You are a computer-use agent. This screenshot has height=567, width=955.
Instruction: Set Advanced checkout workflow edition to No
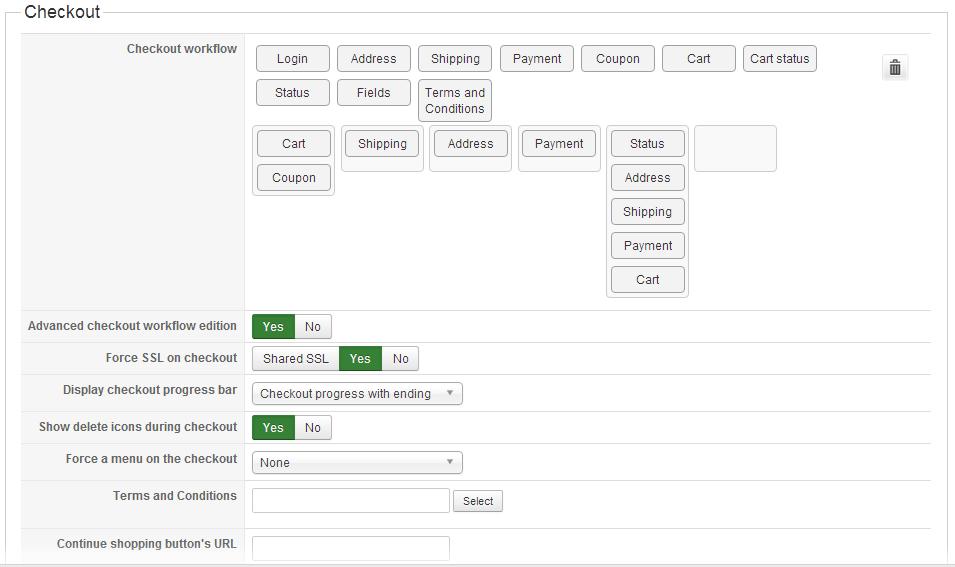(x=313, y=327)
